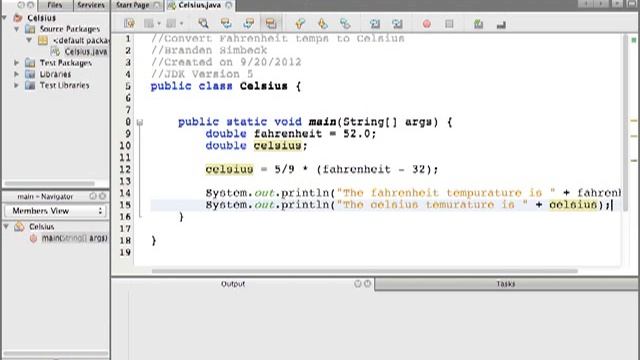Shift line right toolbar icon

(397, 24)
